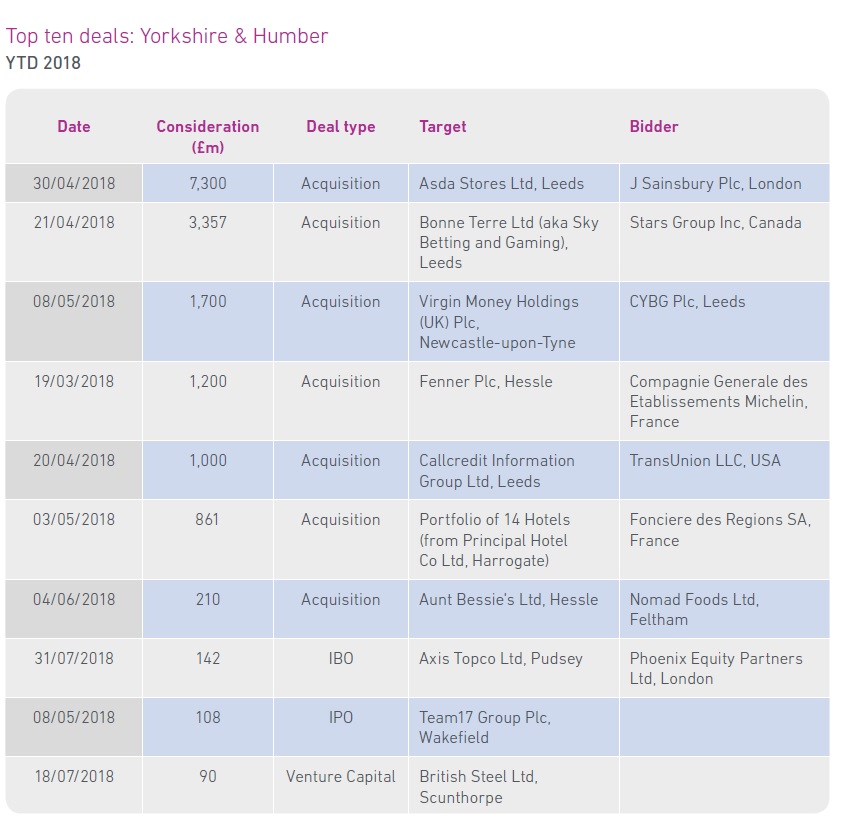Viewport: 841px width, 830px height.
Task: Select Team17 Group Plc, Wakefield target
Action: (x=514, y=727)
